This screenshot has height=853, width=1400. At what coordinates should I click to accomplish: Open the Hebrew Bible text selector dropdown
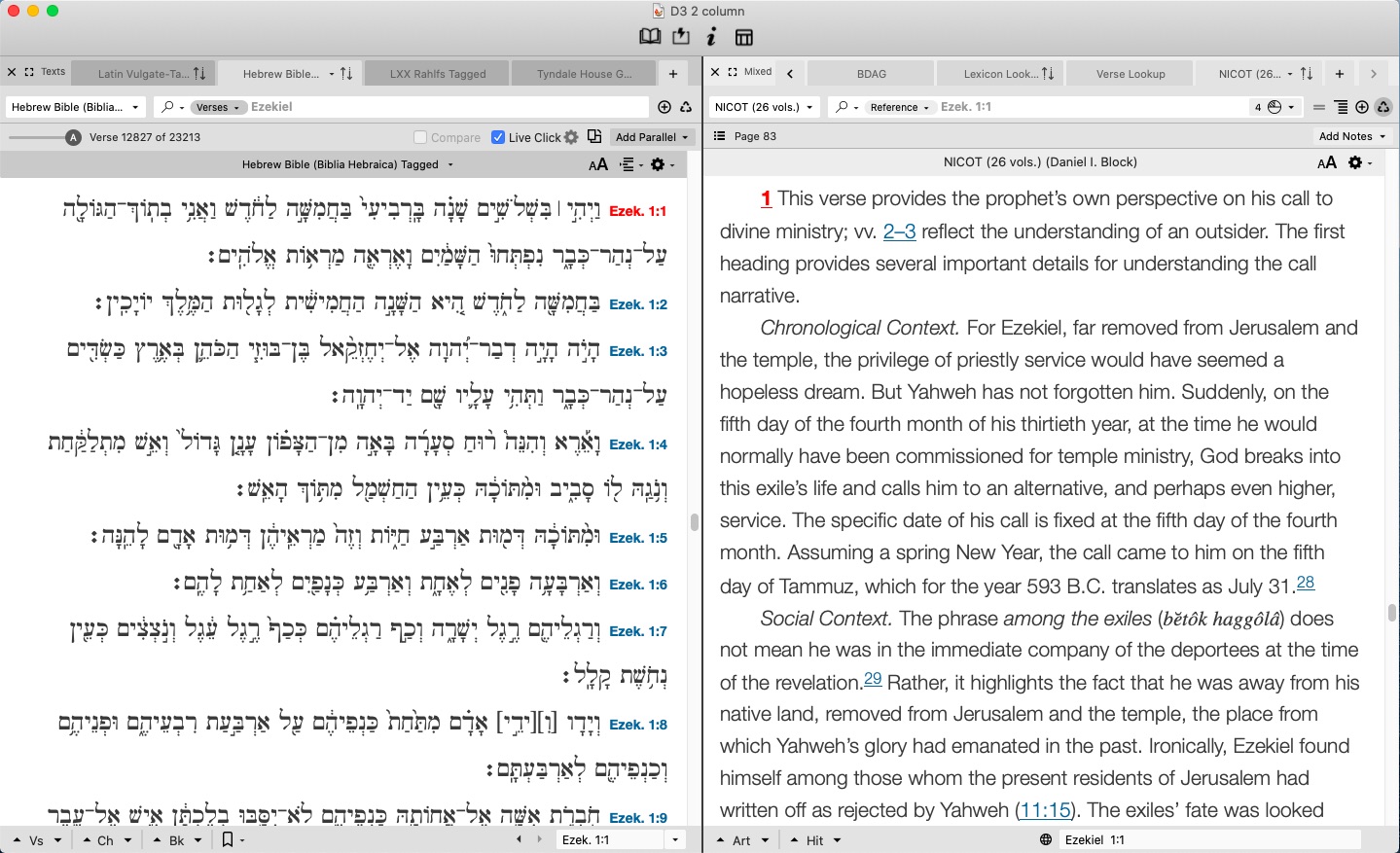click(75, 107)
